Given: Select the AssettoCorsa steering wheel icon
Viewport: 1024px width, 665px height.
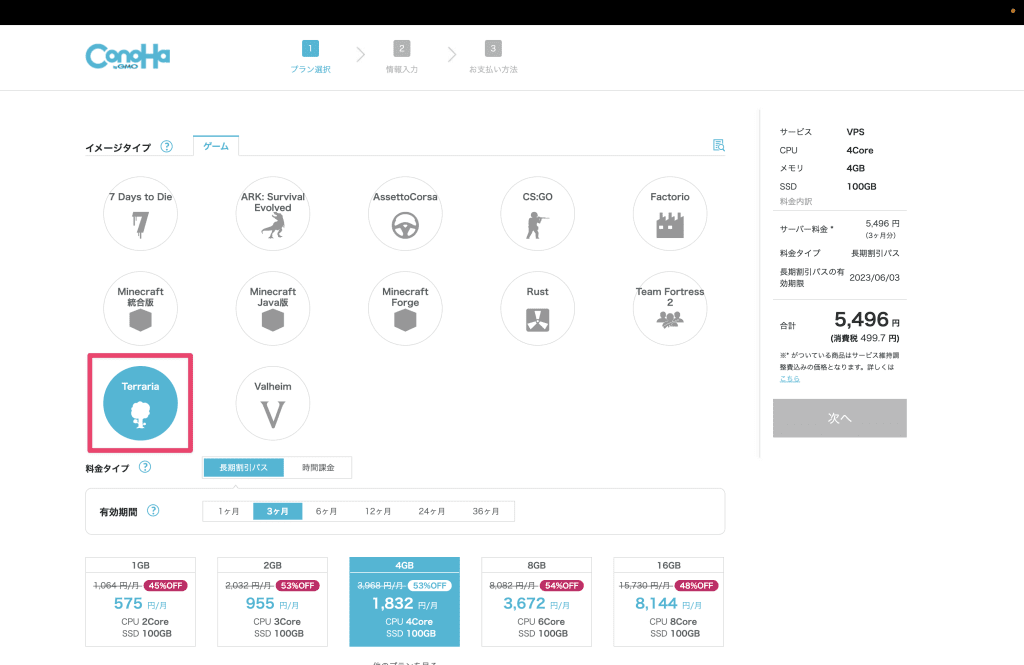Looking at the screenshot, I should point(405,226).
